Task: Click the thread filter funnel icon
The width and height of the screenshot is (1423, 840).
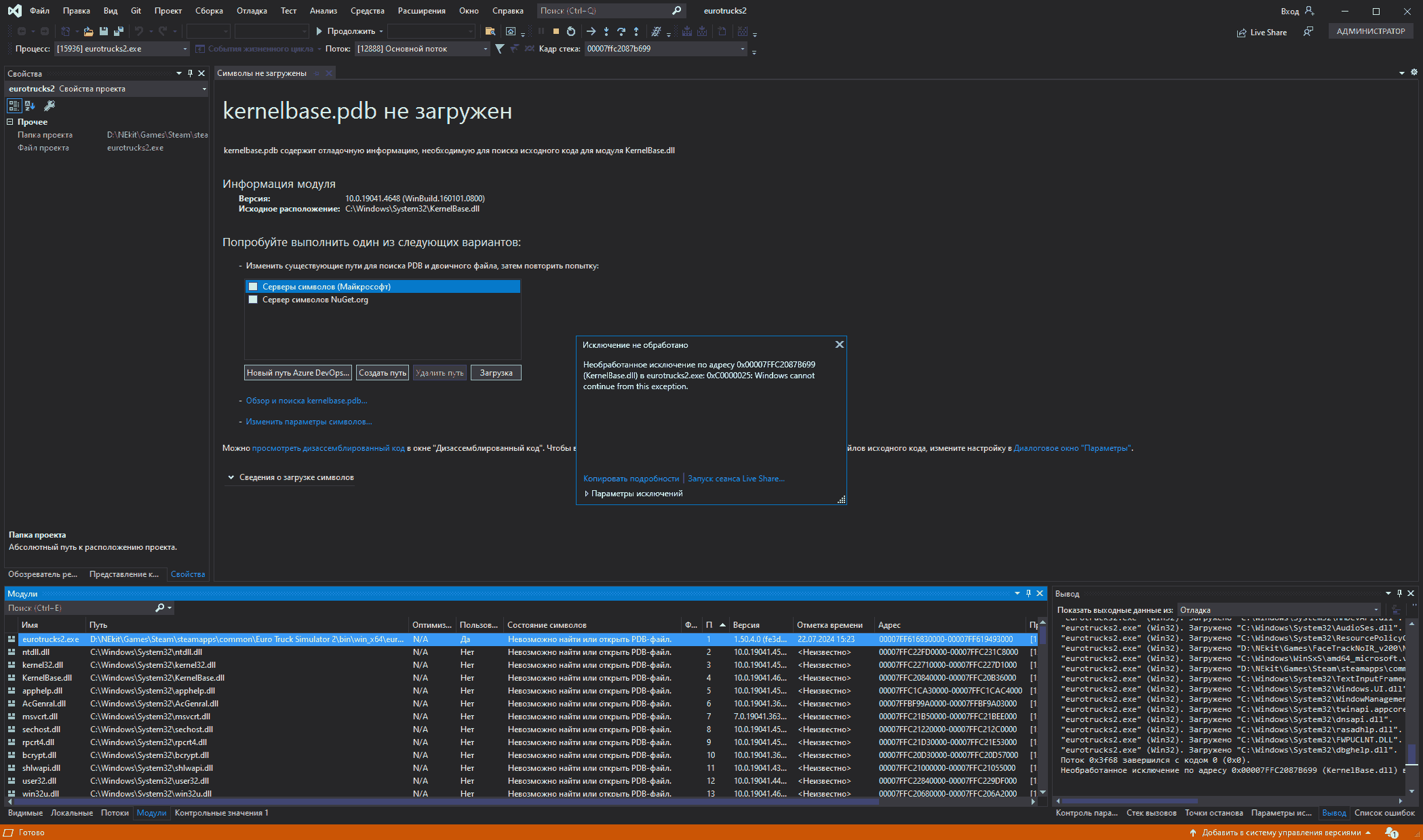Action: tap(500, 49)
